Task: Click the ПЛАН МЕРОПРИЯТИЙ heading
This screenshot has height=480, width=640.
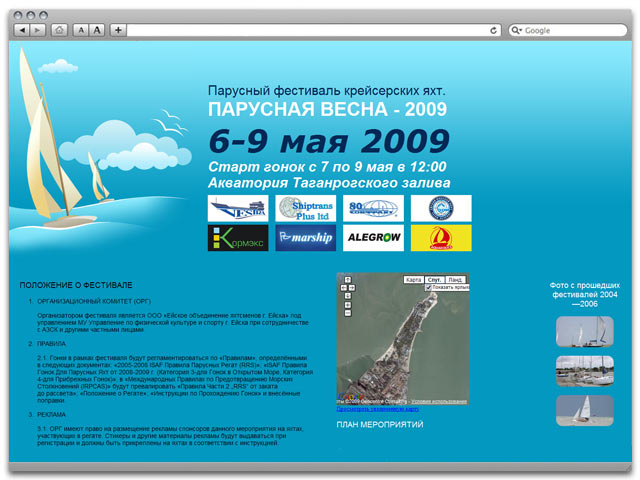Action: point(380,424)
